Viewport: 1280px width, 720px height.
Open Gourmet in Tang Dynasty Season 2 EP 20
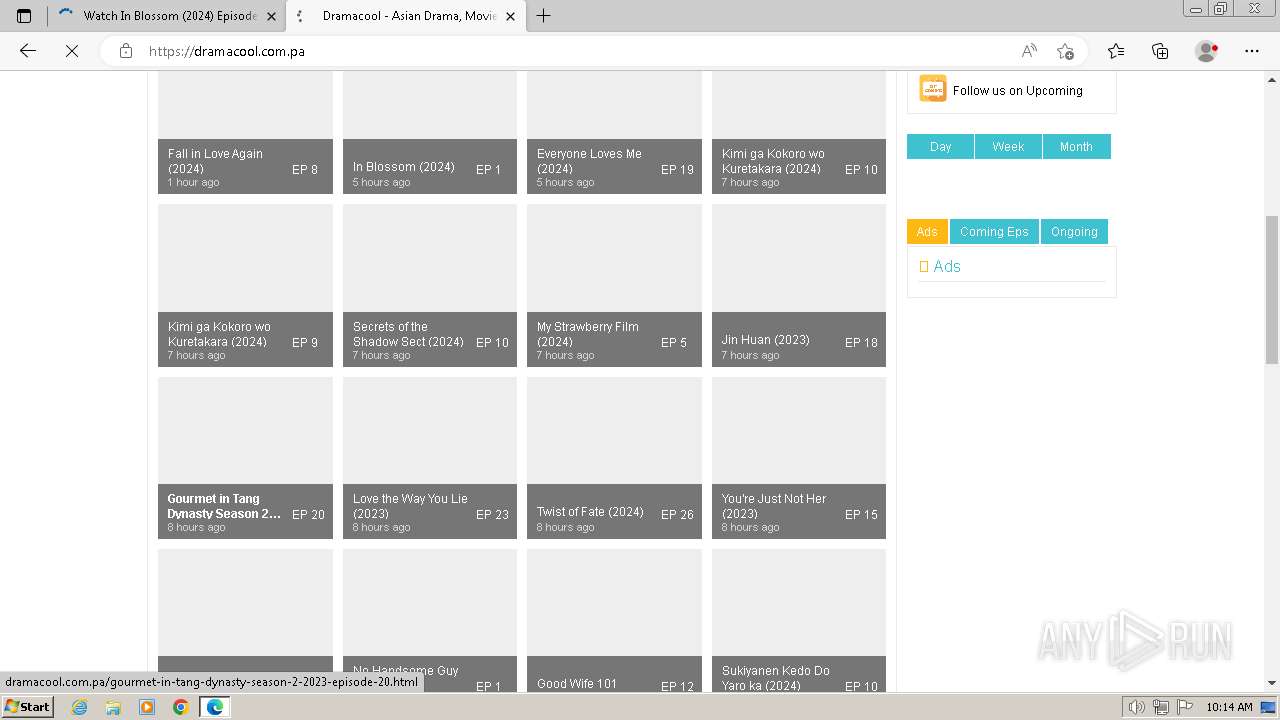(245, 458)
